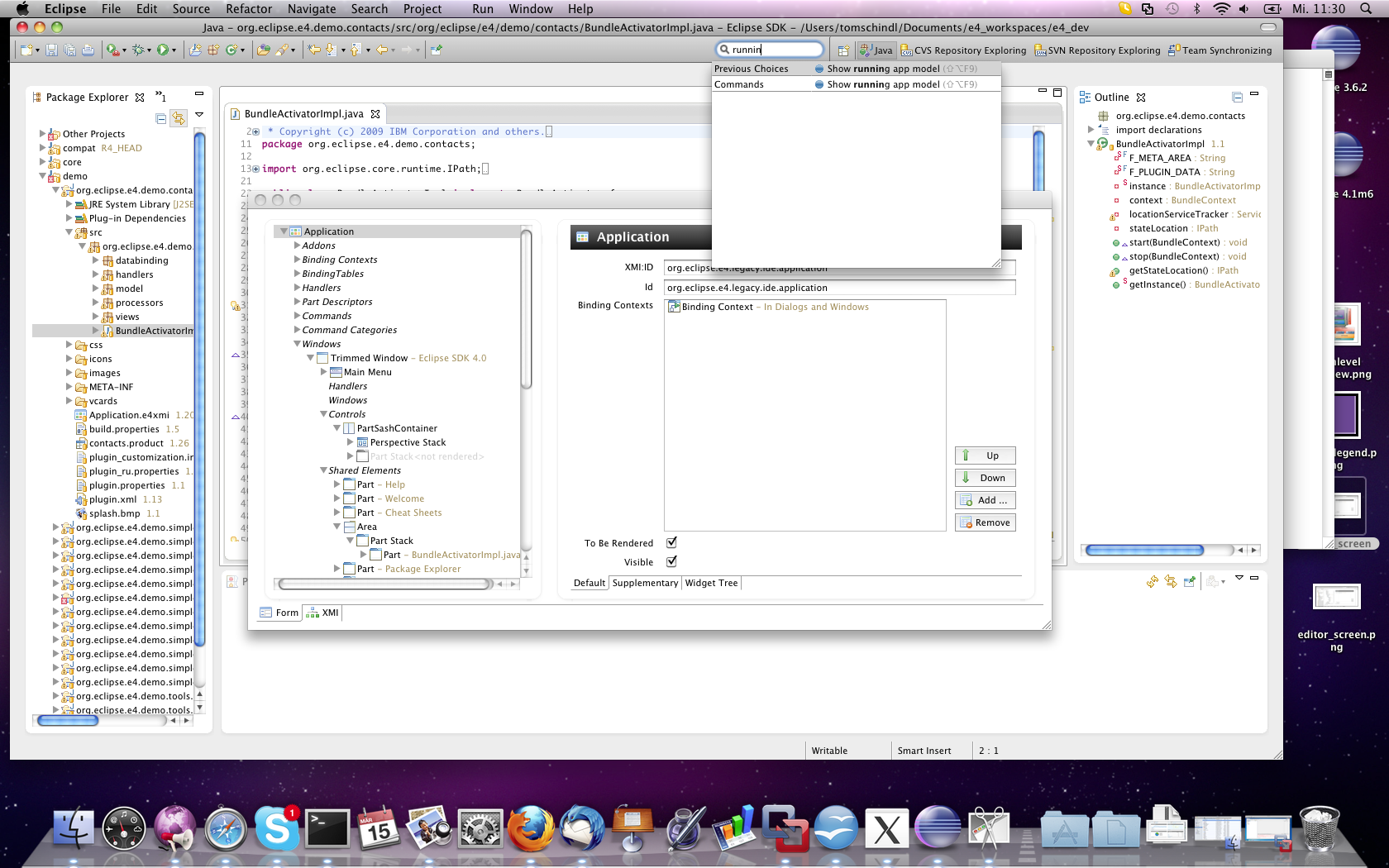Collapse the Shared Elements tree node
The height and width of the screenshot is (868, 1389).
point(323,470)
